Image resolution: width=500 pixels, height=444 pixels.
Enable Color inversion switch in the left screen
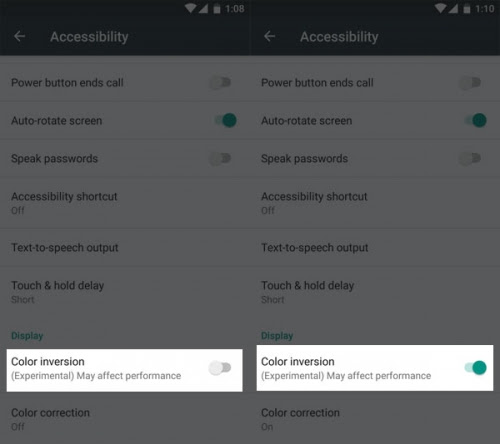220,368
